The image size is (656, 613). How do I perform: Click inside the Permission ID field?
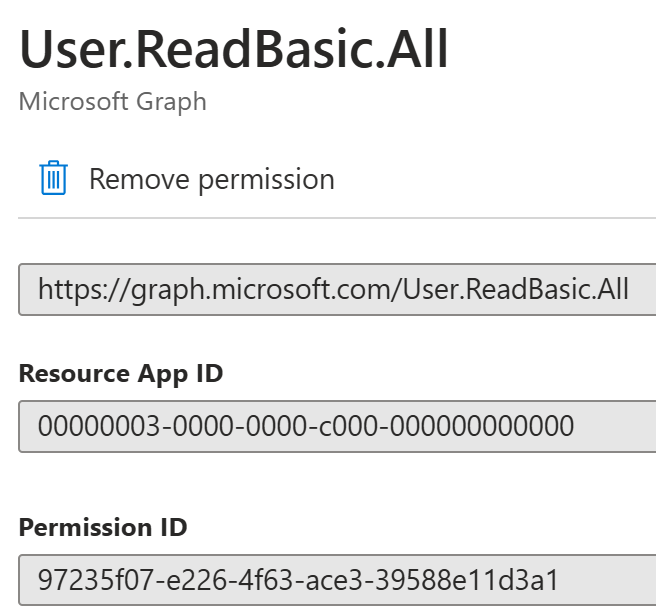pos(337,580)
